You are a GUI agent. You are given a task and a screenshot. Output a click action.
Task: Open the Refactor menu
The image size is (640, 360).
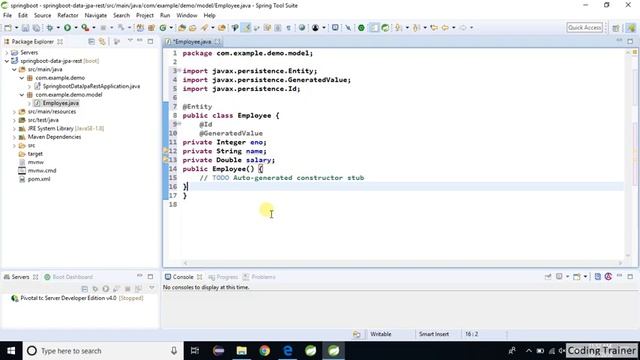(68, 16)
